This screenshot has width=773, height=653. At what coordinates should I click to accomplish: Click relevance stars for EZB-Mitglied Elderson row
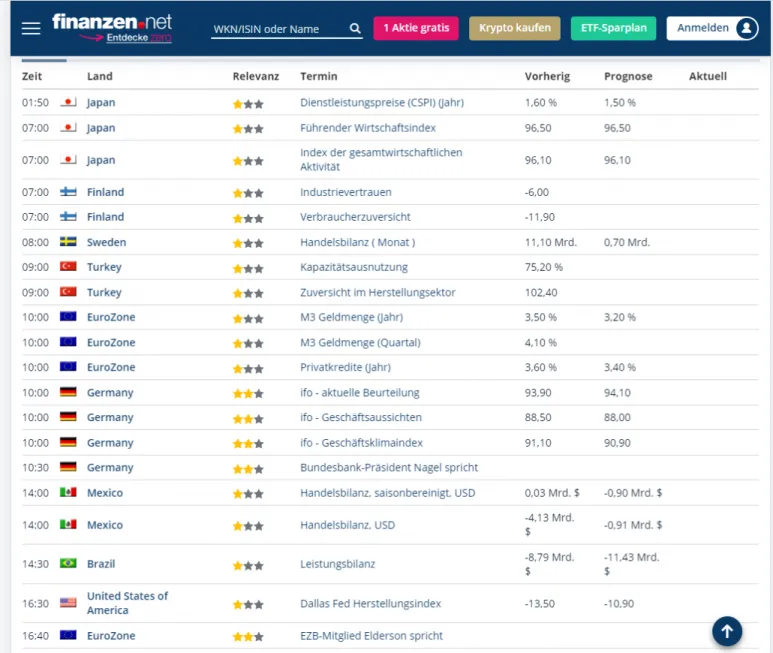(248, 637)
